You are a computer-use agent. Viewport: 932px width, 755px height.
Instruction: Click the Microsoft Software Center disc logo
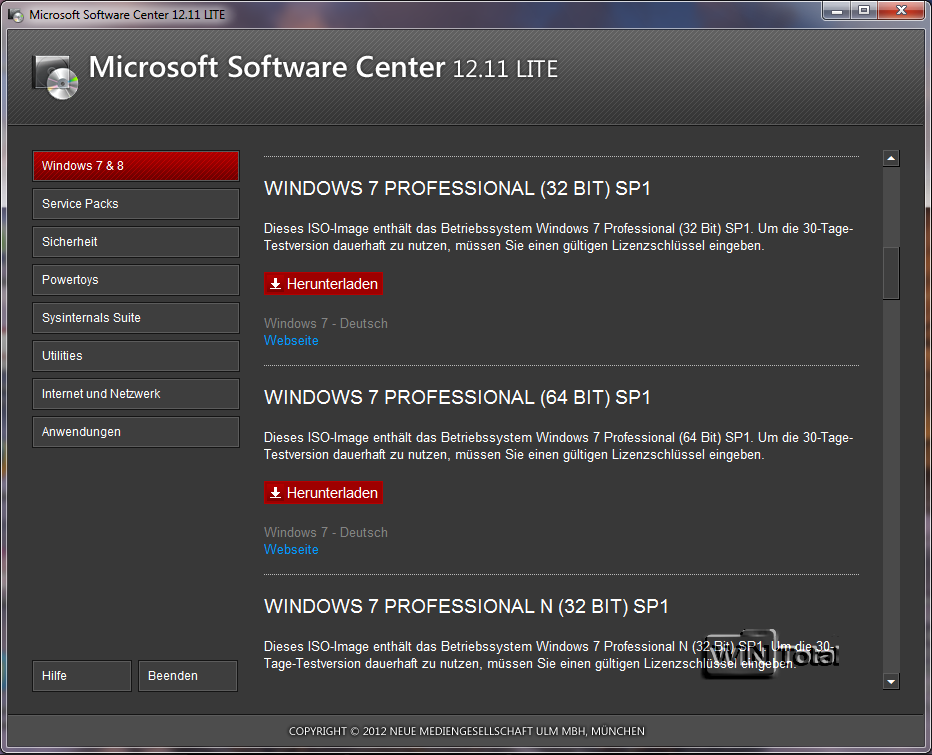tap(56, 77)
